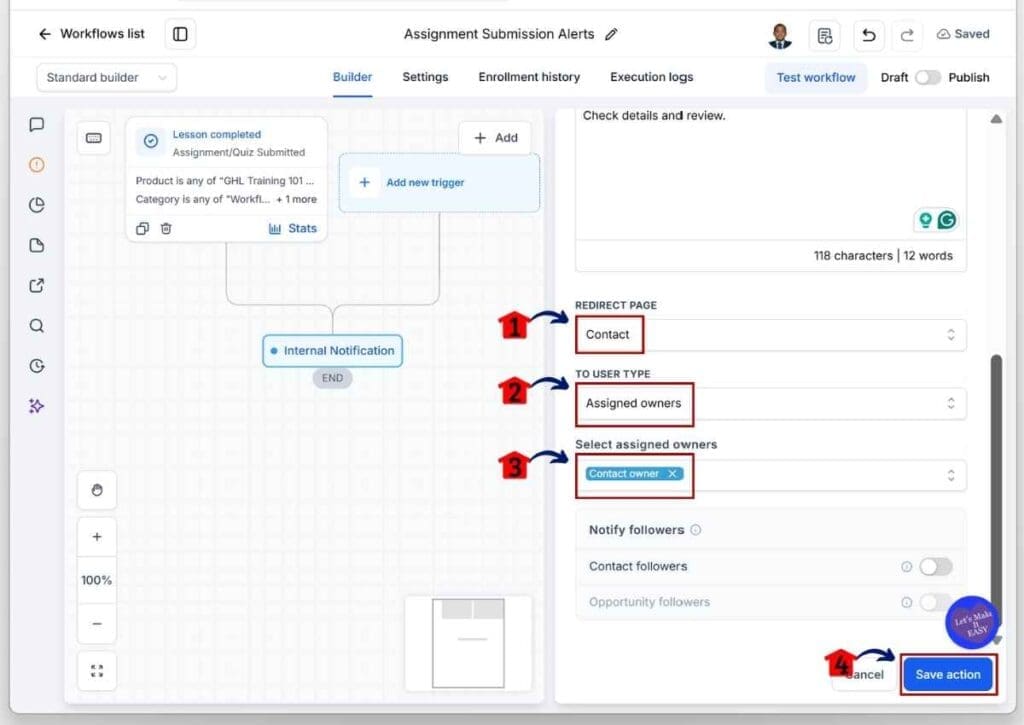Open Stats for the trigger
1024x725 pixels.
(x=293, y=229)
